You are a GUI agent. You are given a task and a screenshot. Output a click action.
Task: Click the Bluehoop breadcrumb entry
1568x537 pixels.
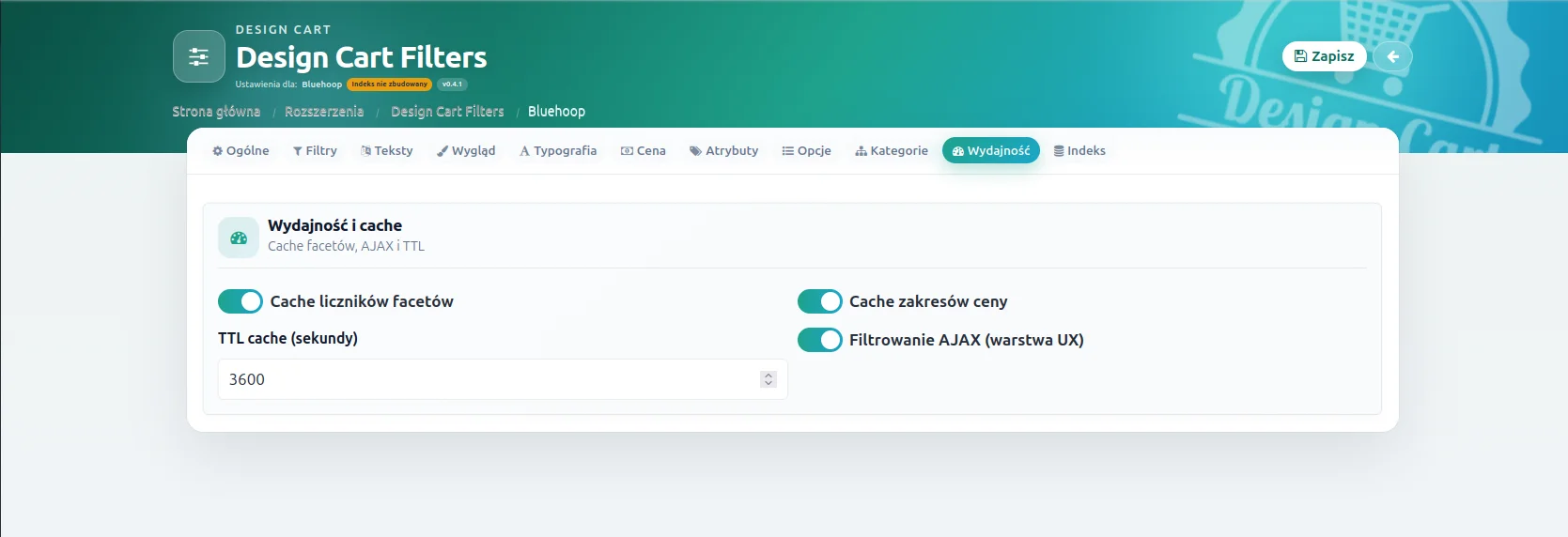click(556, 111)
